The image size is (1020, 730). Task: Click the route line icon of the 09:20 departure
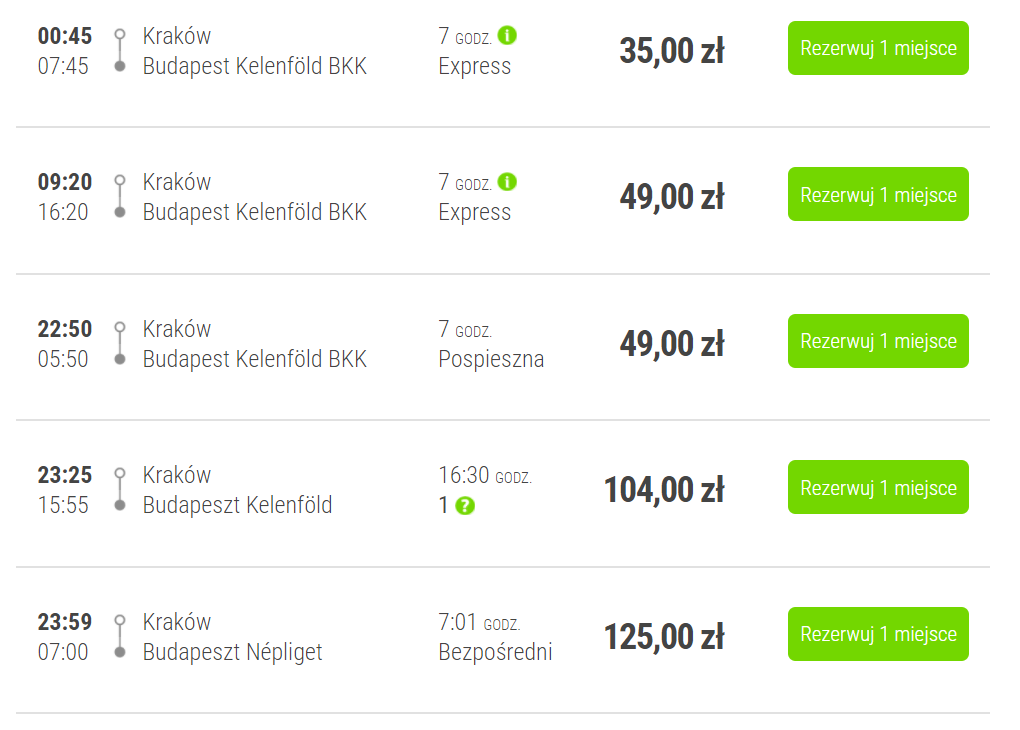point(120,196)
